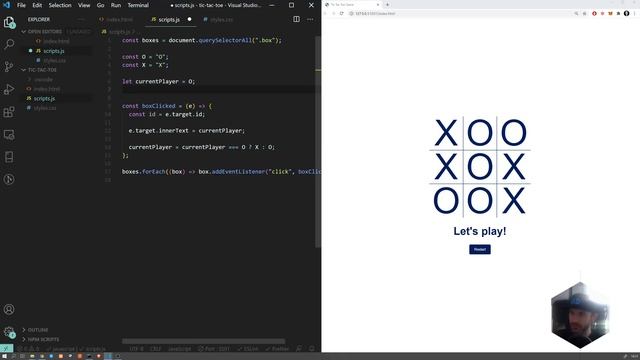Open the browser three-dot menu
Image resolution: width=640 pixels, height=360 pixels.
click(x=634, y=13)
